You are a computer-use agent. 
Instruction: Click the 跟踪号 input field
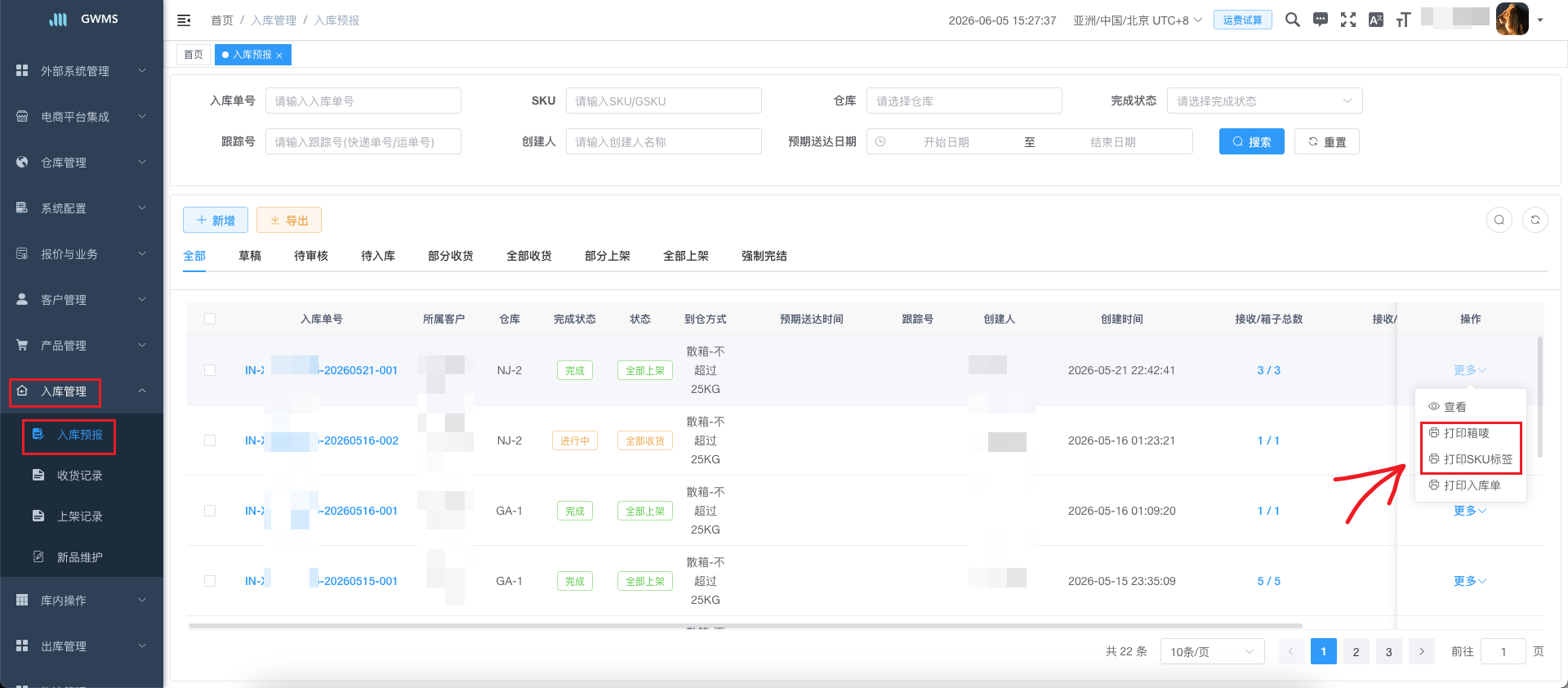coord(363,141)
